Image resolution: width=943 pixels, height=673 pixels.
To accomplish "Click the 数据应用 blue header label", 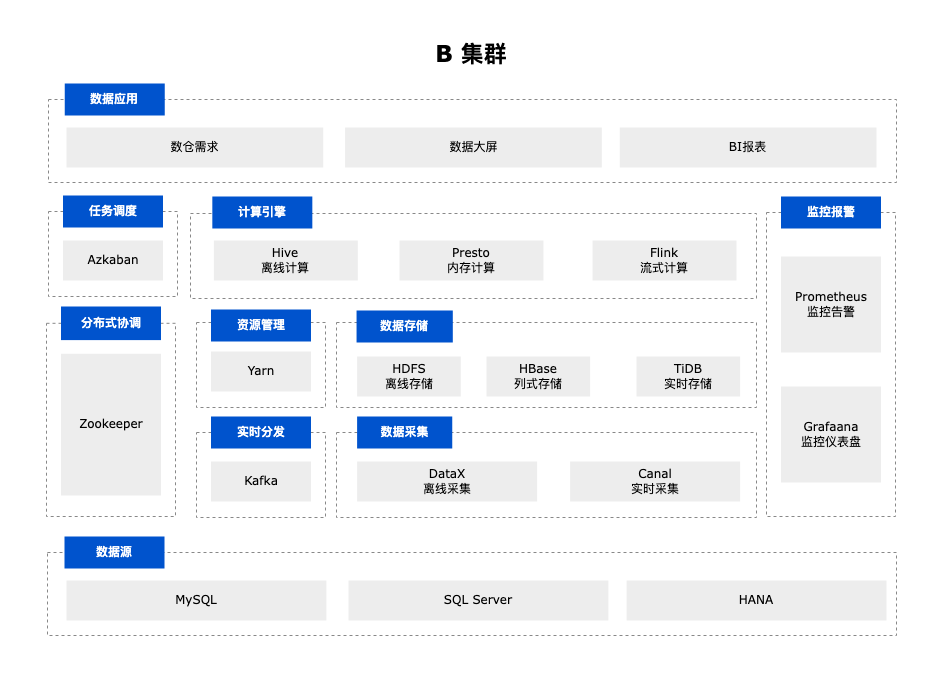I will pyautogui.click(x=114, y=99).
